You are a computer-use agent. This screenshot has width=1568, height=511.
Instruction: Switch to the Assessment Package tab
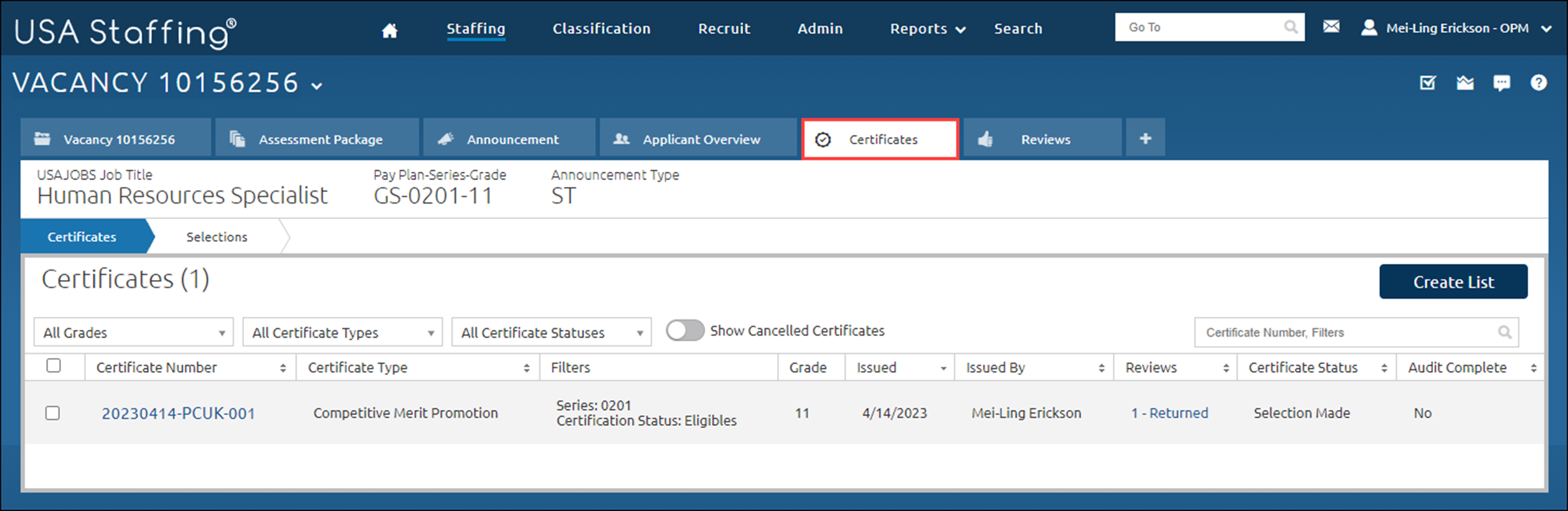[317, 138]
